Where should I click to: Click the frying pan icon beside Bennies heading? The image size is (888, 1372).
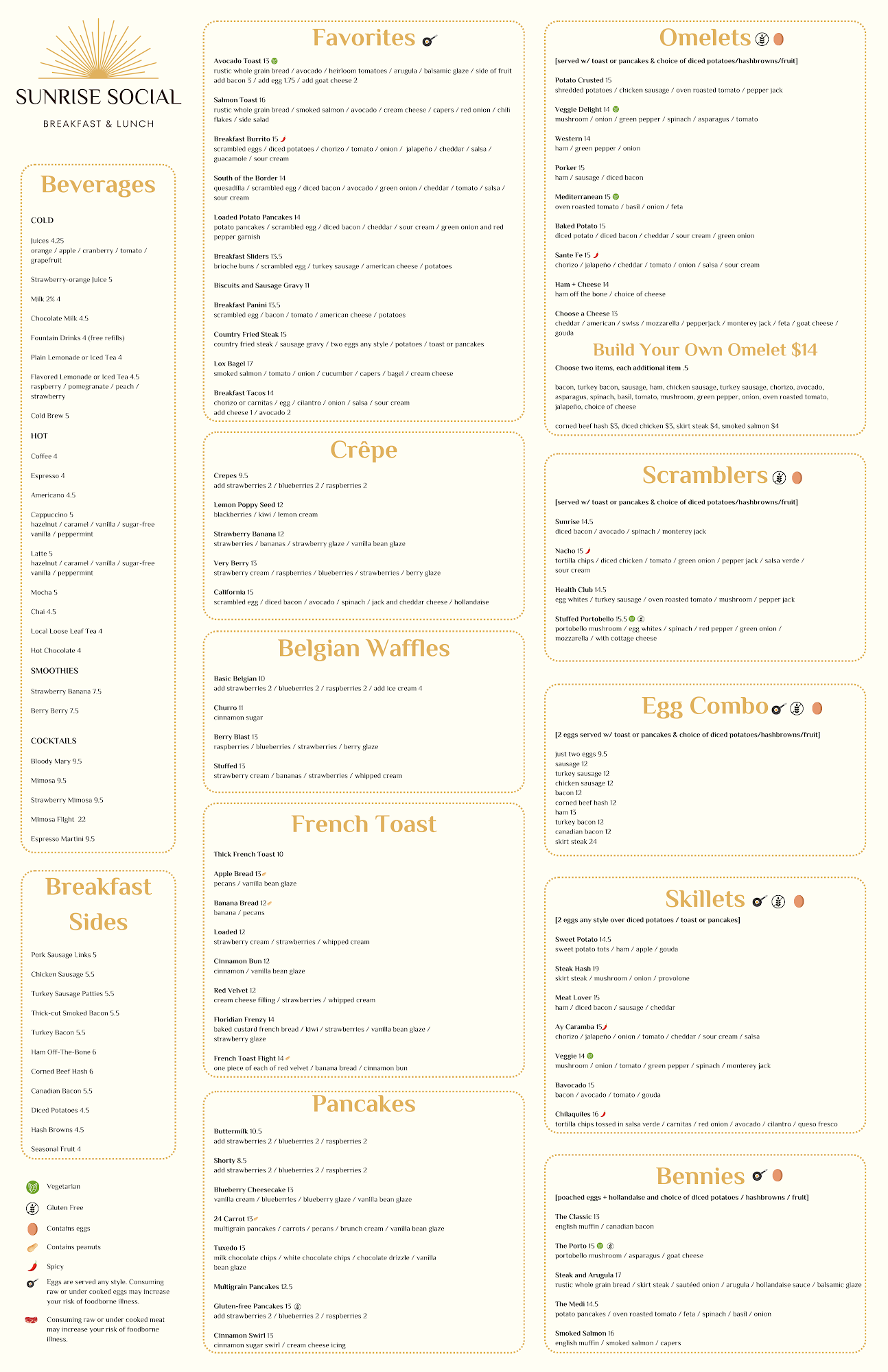pos(759,1176)
